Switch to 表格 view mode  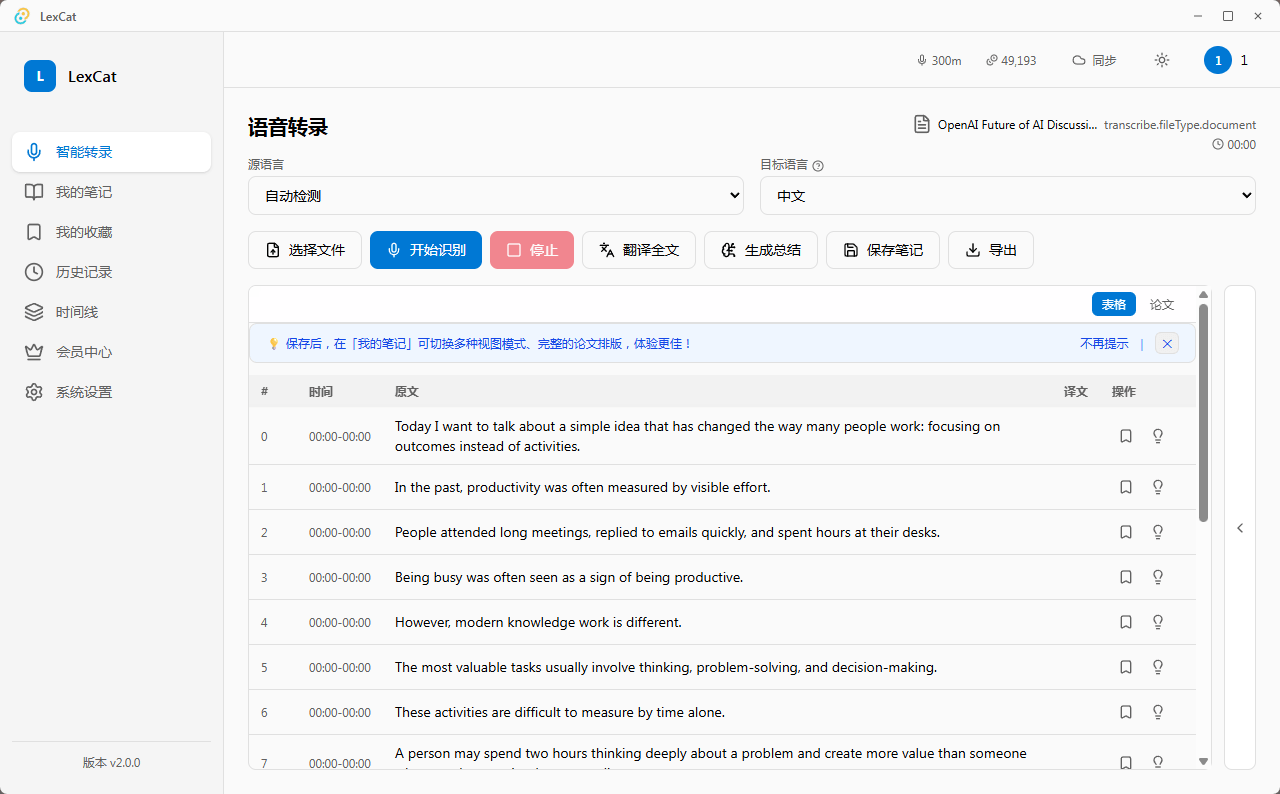[1114, 304]
